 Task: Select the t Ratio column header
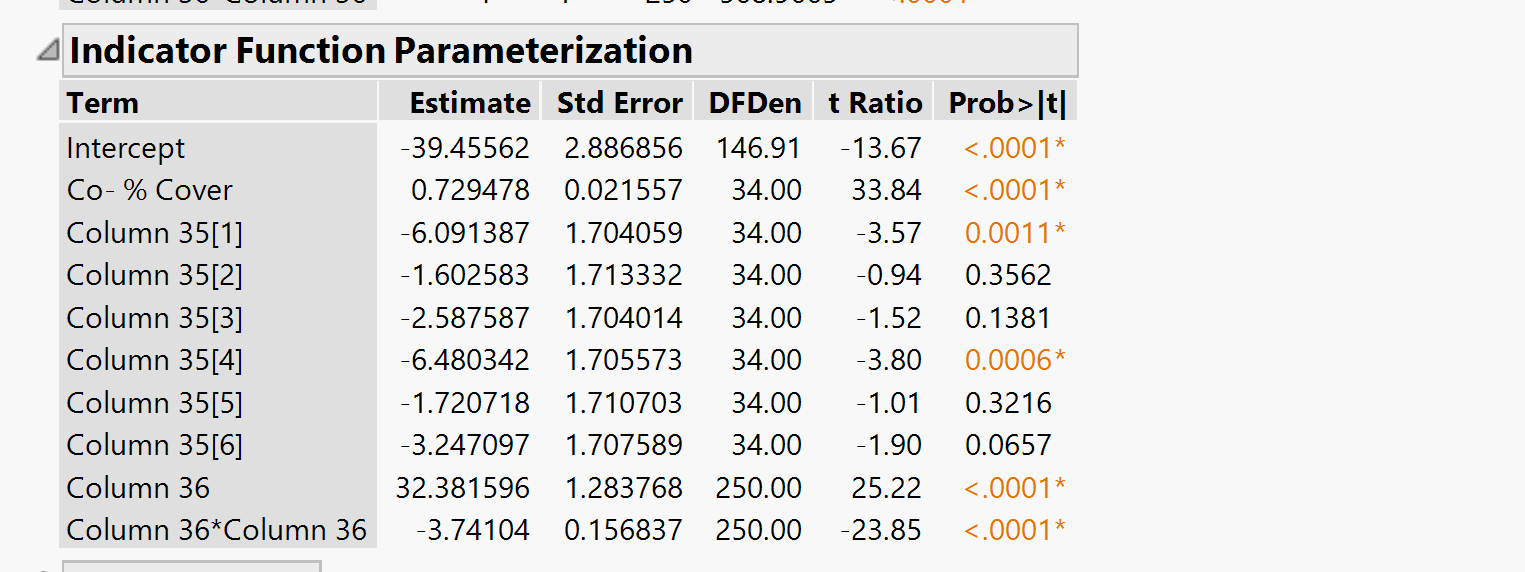point(874,103)
